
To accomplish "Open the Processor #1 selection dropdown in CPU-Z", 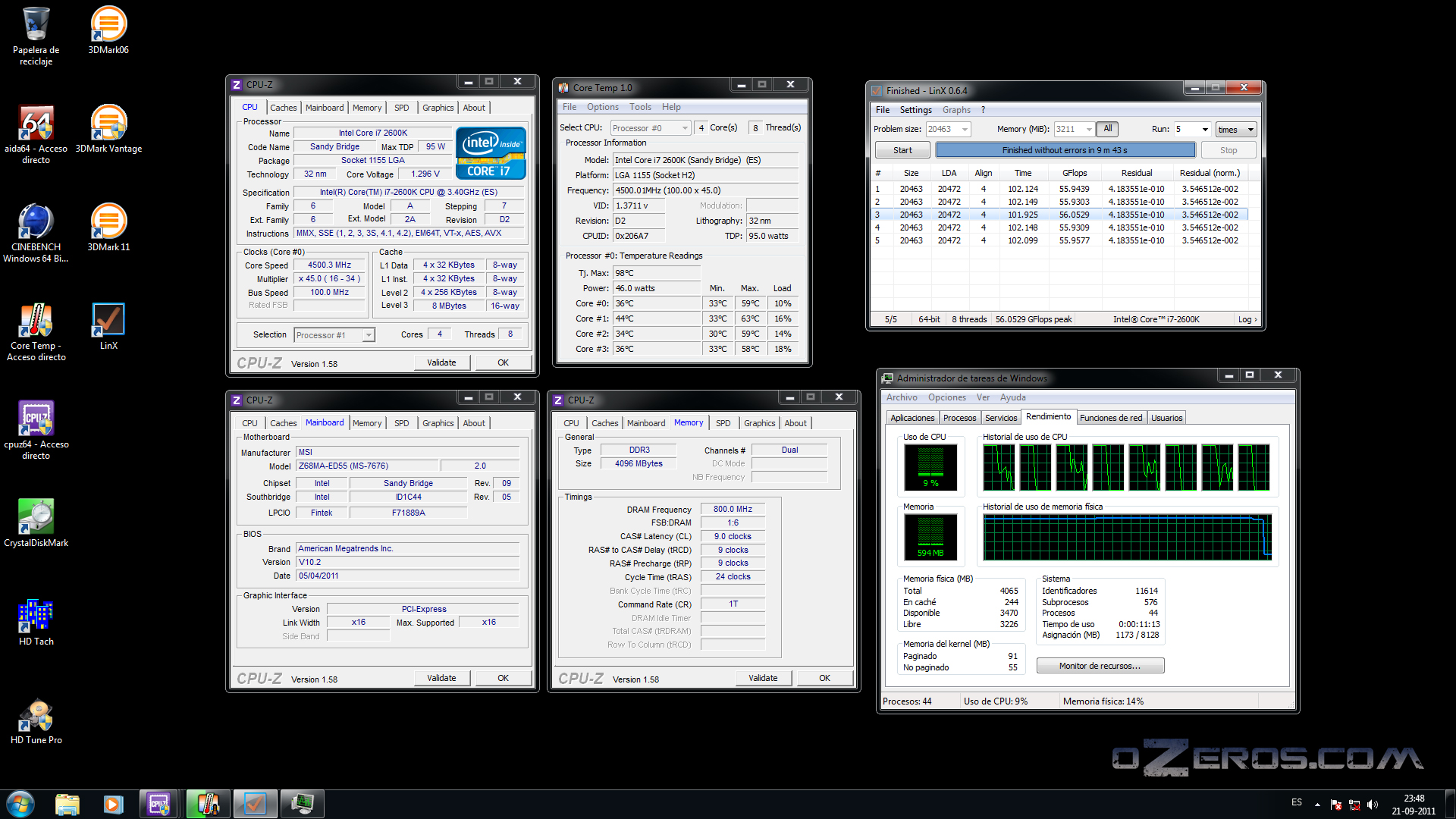I will pyautogui.click(x=334, y=335).
